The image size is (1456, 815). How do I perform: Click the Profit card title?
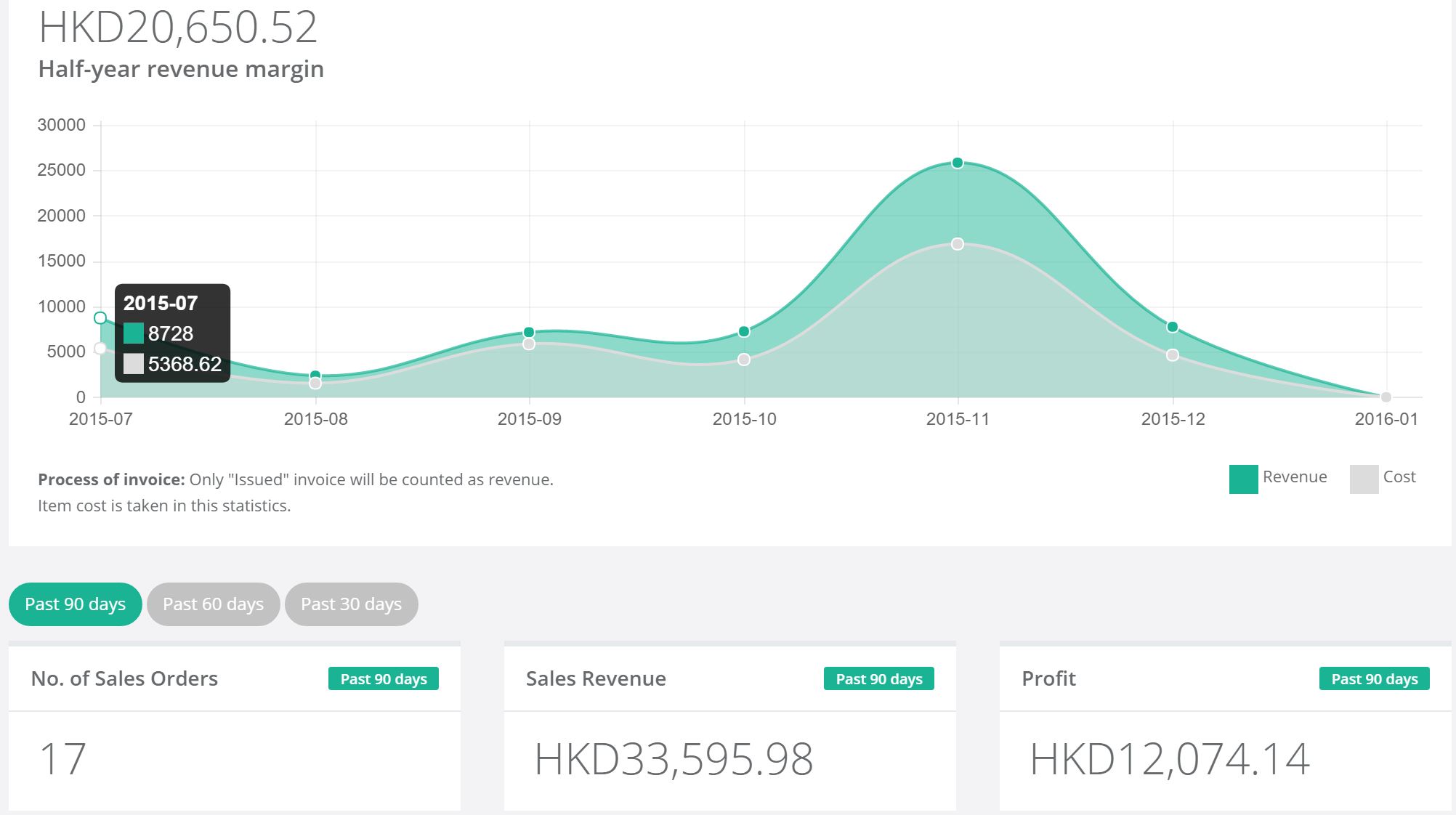pos(1048,678)
